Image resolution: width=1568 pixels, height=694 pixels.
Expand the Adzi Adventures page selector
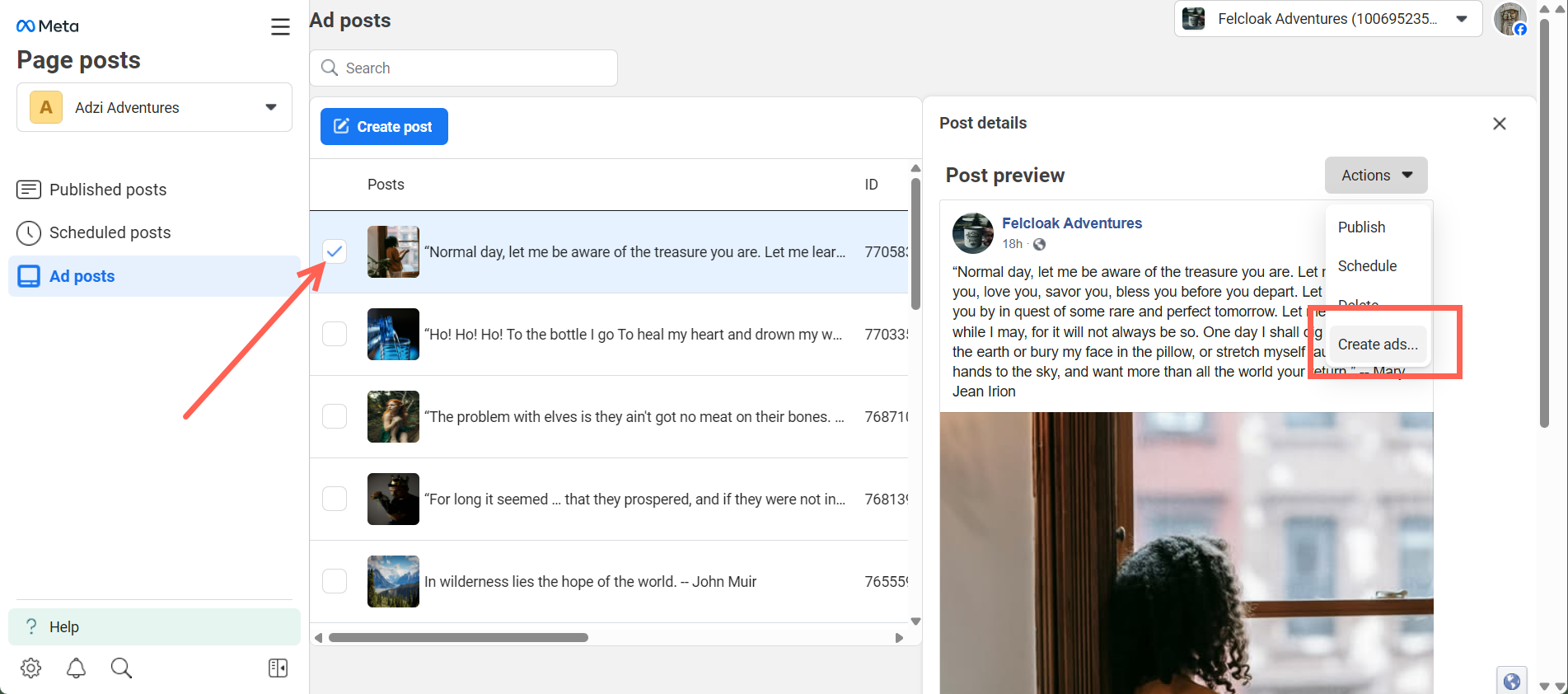(x=154, y=107)
